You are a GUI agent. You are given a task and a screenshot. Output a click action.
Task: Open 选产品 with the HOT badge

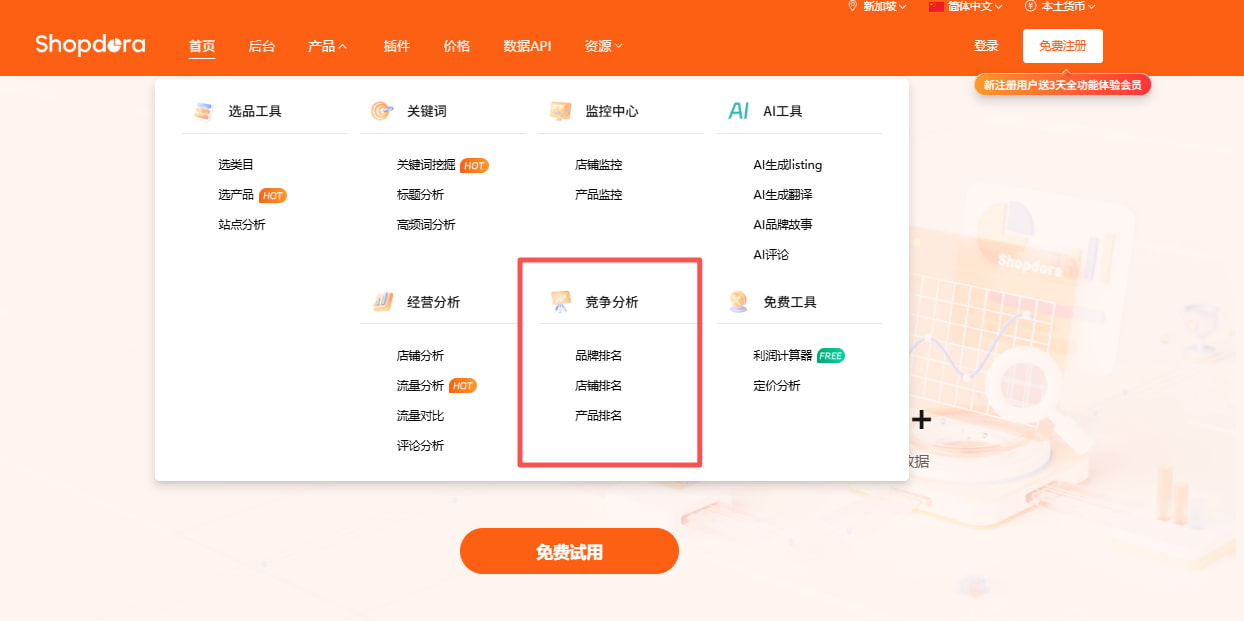coord(236,194)
